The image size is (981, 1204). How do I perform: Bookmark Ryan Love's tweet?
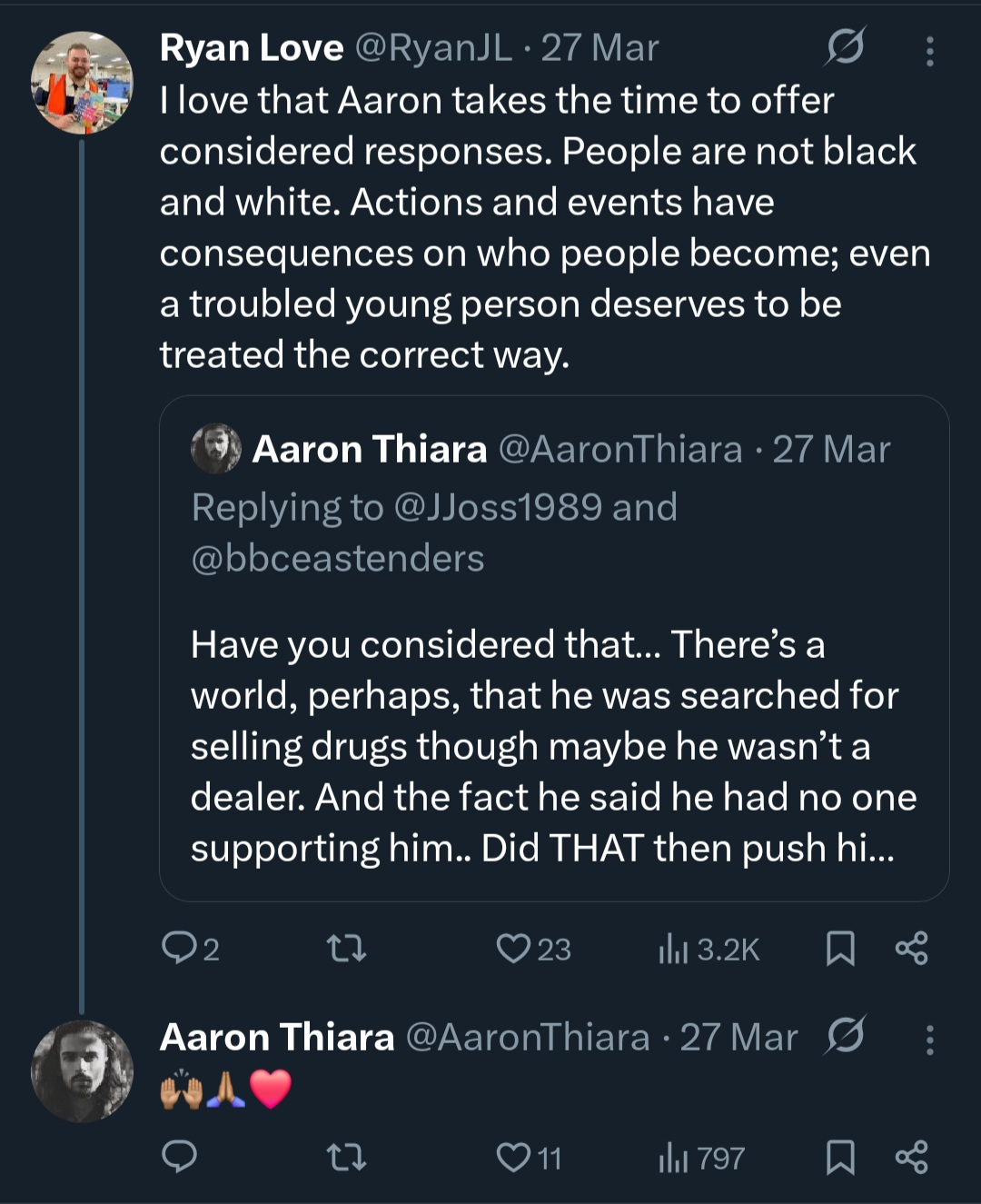[840, 949]
